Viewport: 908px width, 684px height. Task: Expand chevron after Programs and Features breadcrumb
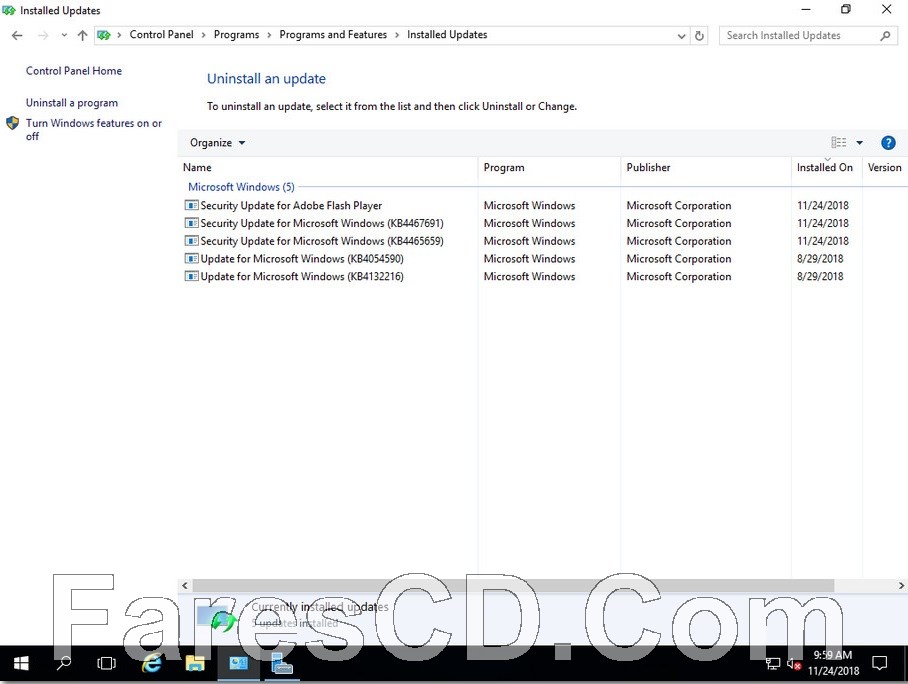[397, 35]
